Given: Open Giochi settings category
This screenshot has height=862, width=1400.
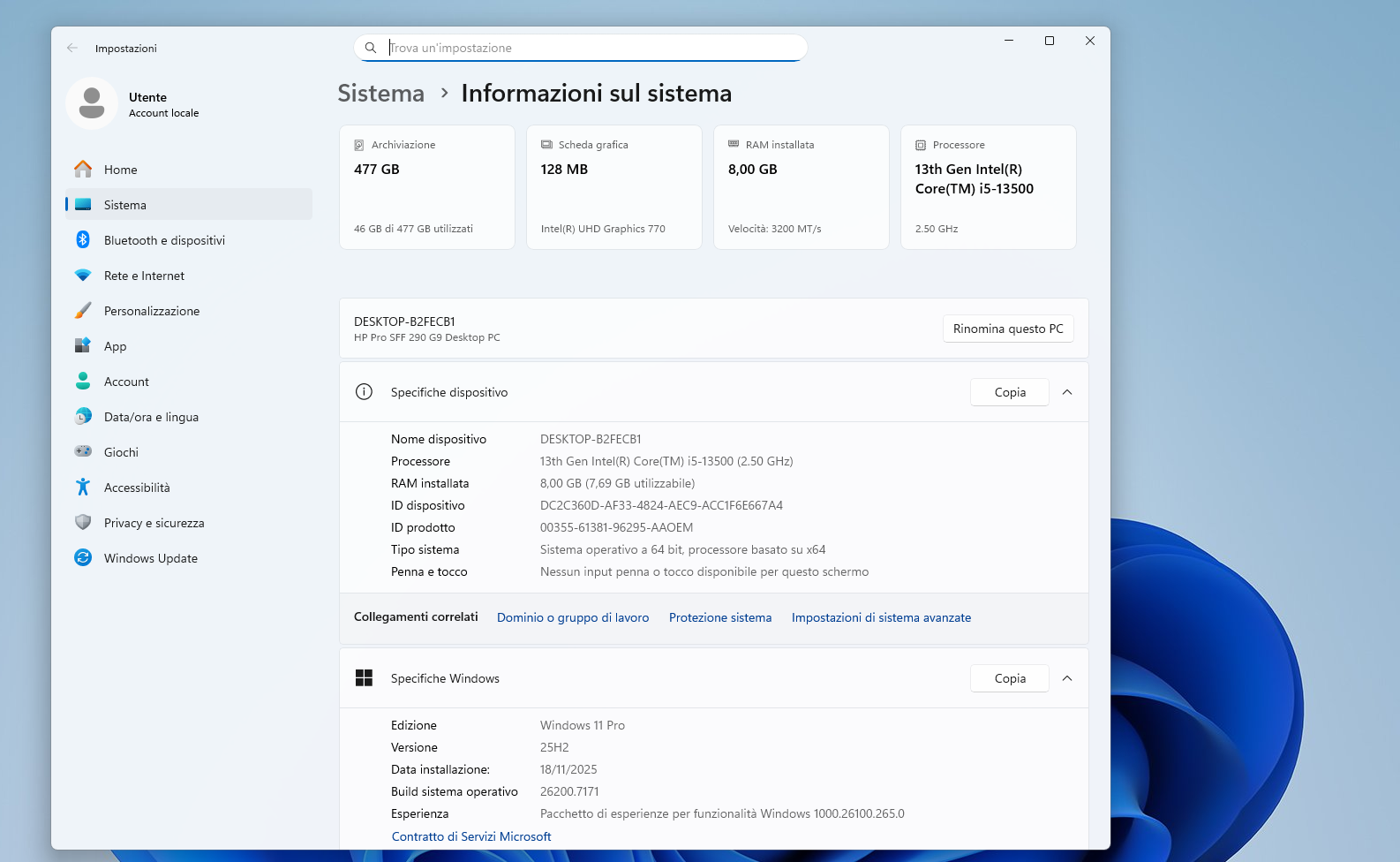Looking at the screenshot, I should [x=189, y=451].
